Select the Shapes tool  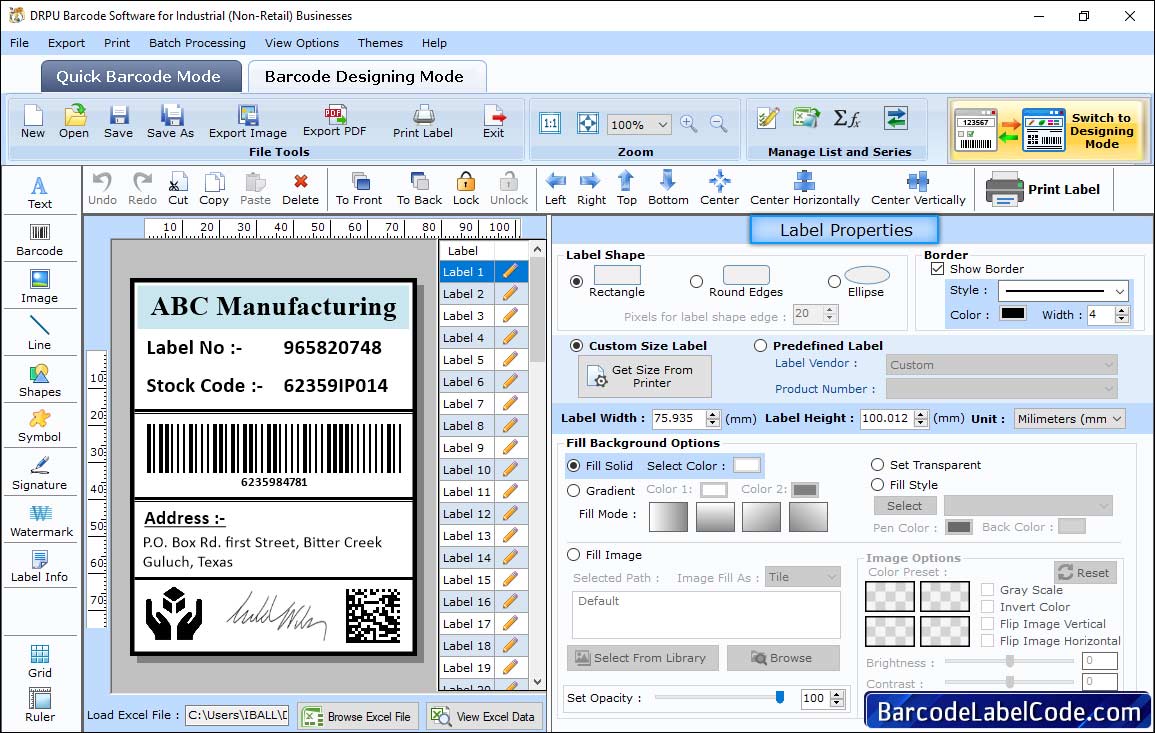(40, 381)
